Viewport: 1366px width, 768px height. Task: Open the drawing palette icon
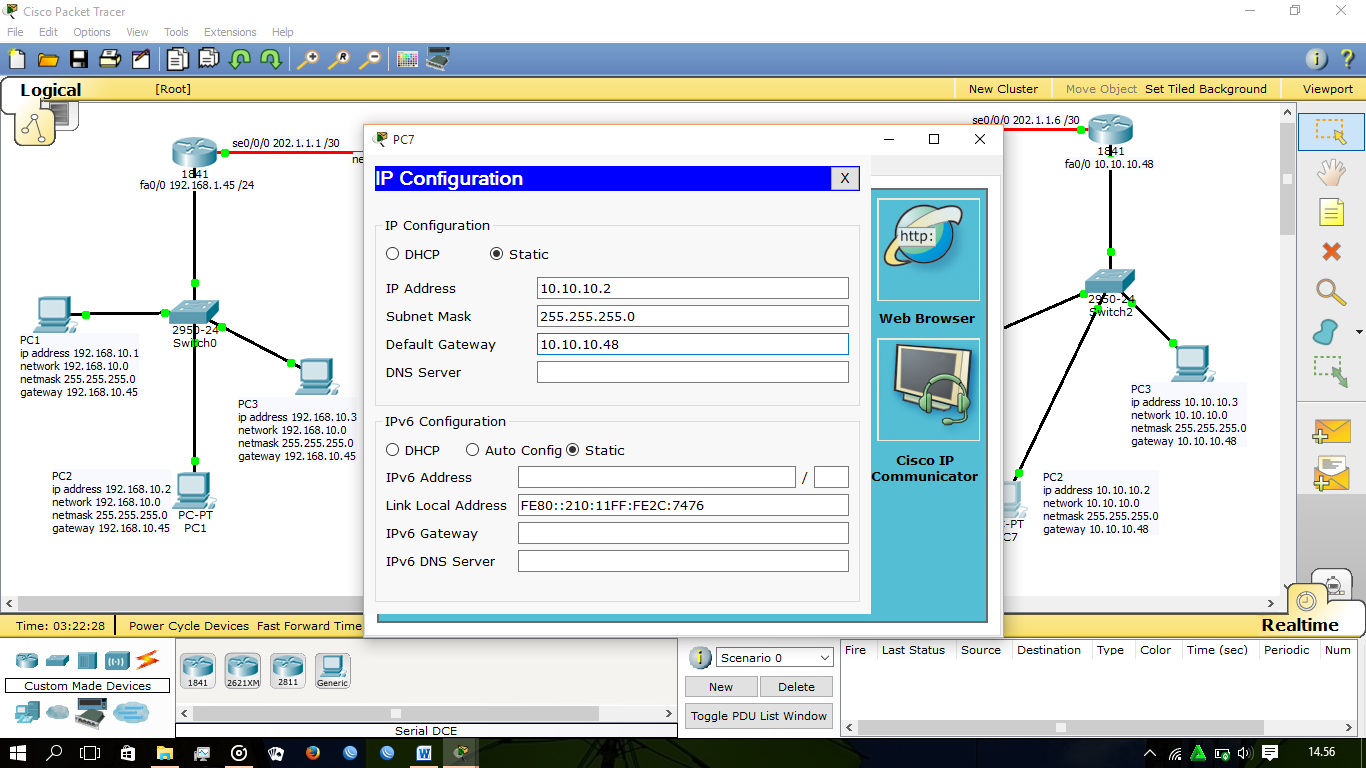pyautogui.click(x=407, y=59)
